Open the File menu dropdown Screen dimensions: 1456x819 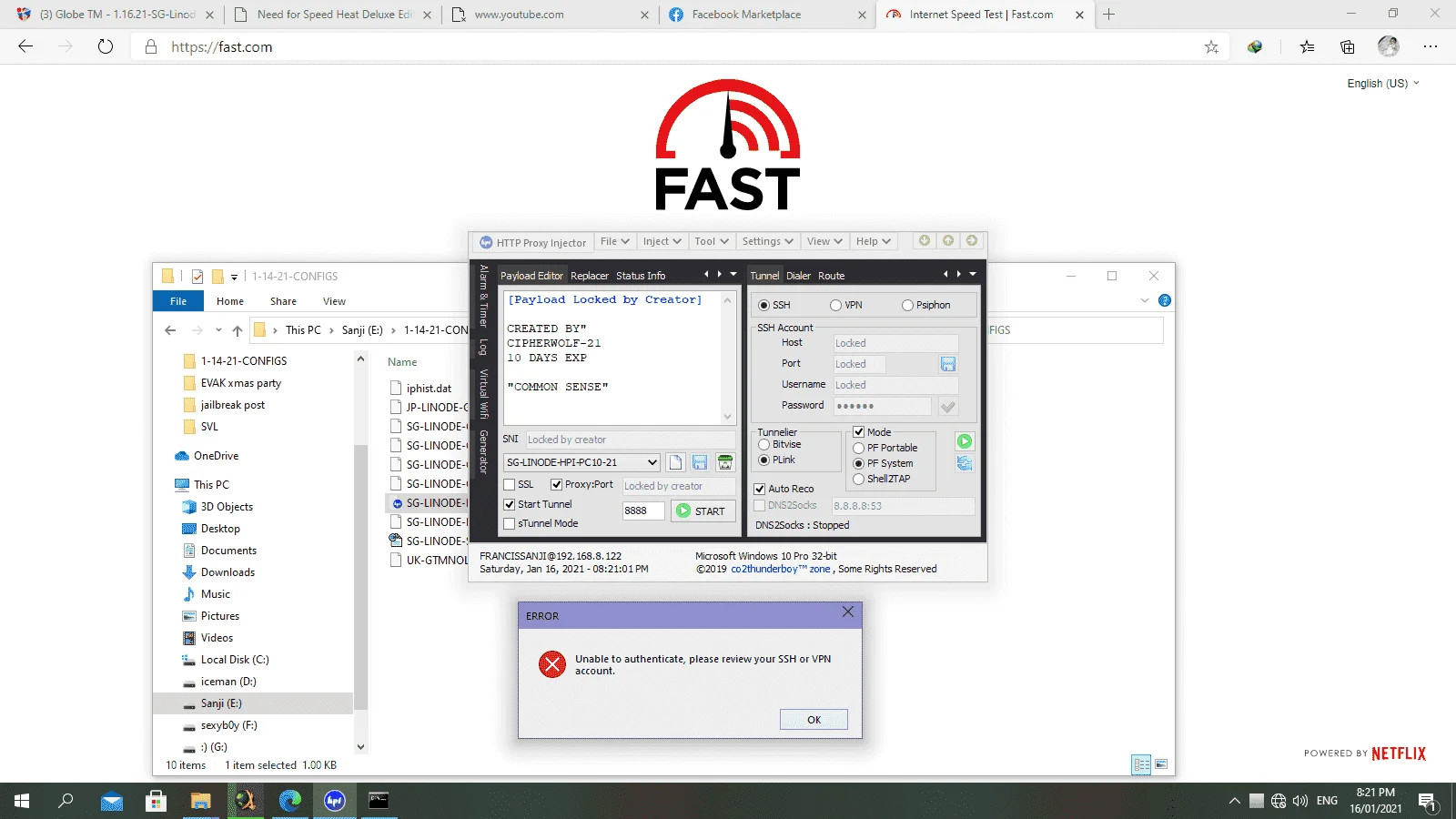click(615, 241)
